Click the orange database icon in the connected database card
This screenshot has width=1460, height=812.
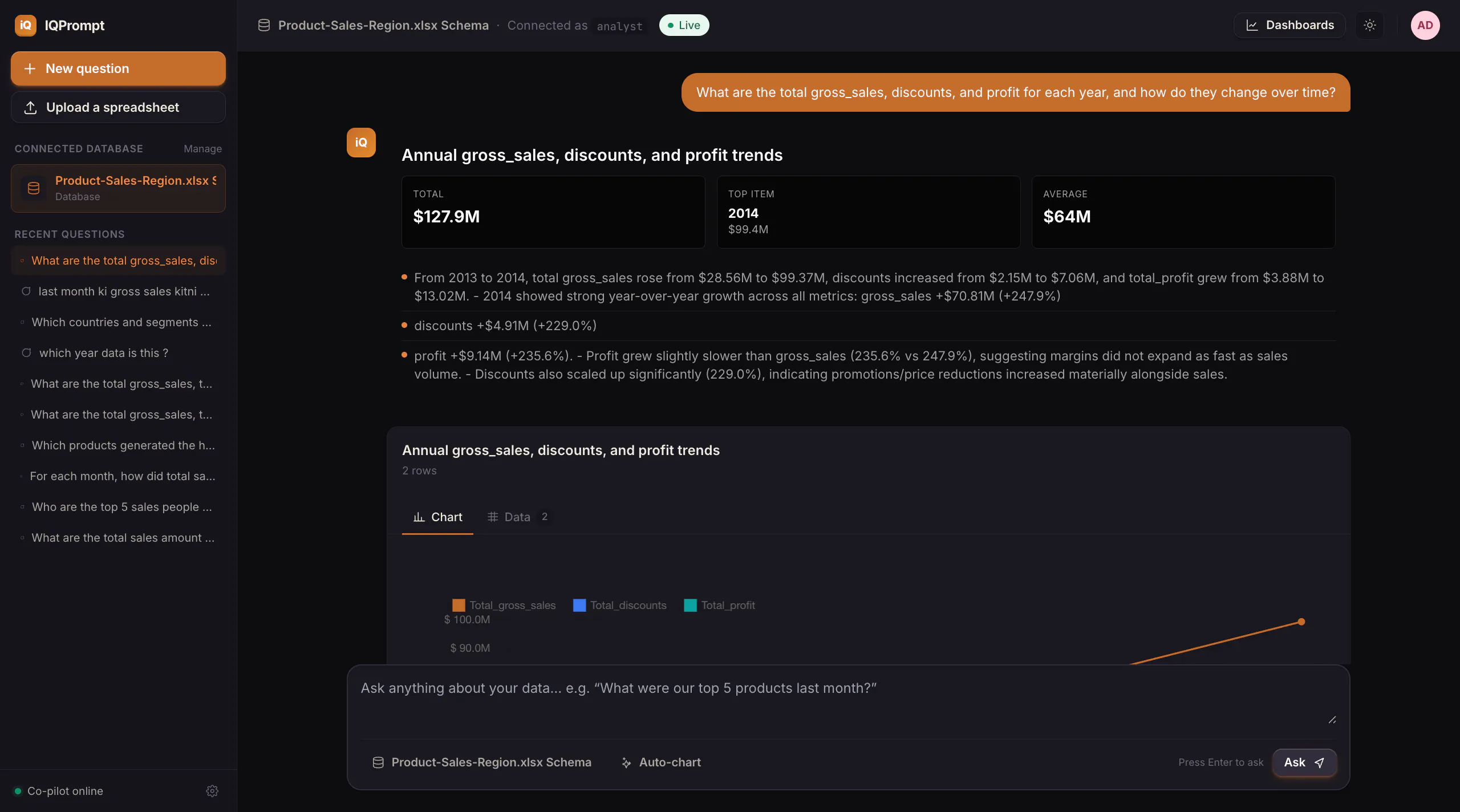[x=34, y=188]
